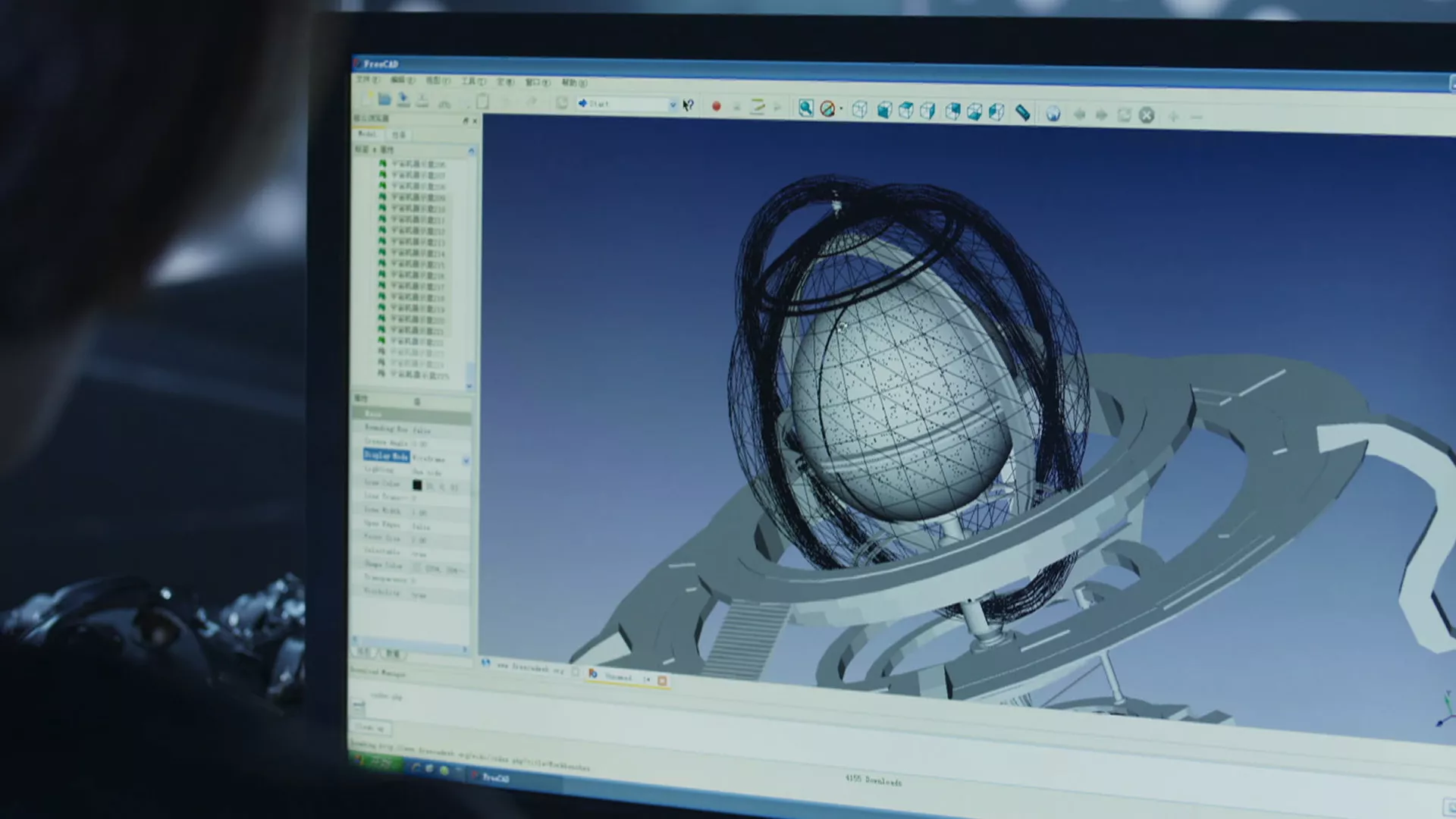Click the property panel horizontal scrollbar
The height and width of the screenshot is (819, 1456).
(410, 644)
